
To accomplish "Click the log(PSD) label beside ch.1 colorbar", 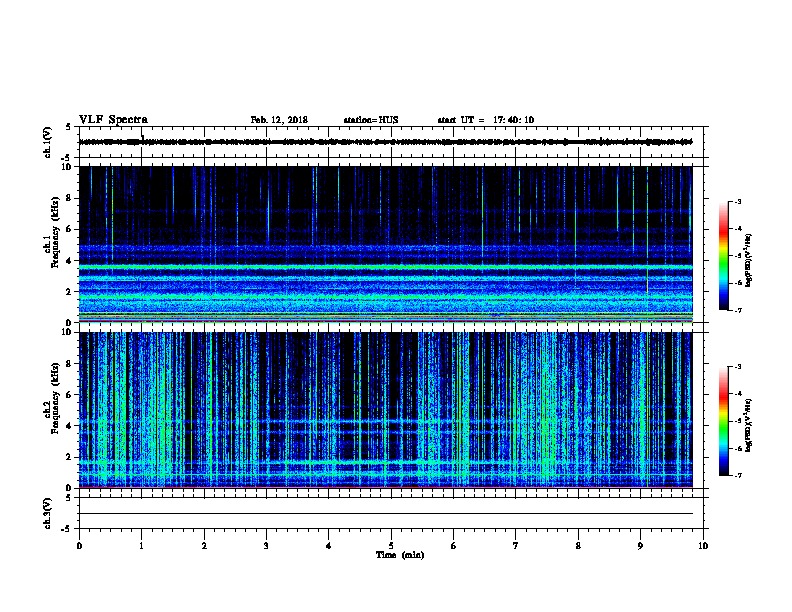I will (x=749, y=261).
